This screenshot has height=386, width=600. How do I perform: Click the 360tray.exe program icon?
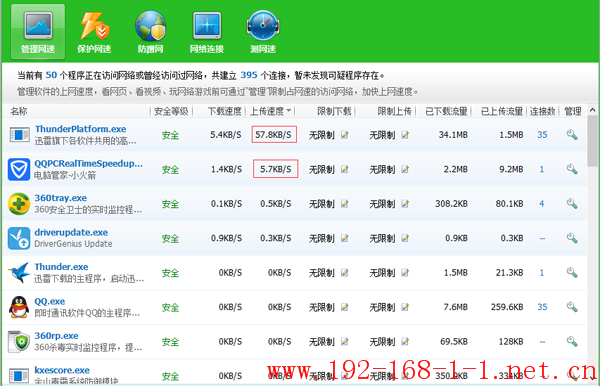[19, 204]
